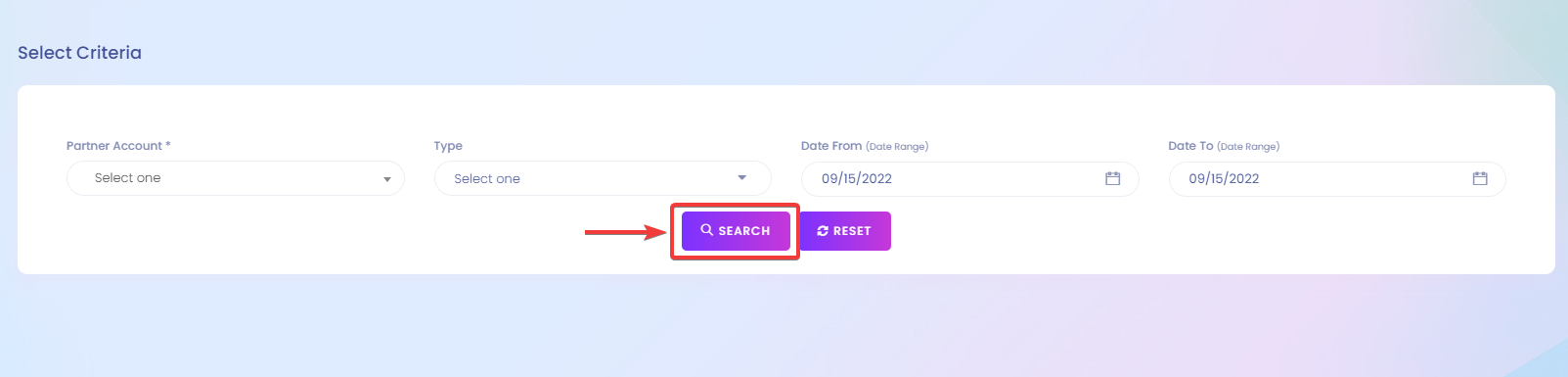
Task: Click the Select Criteria heading
Action: (x=79, y=53)
